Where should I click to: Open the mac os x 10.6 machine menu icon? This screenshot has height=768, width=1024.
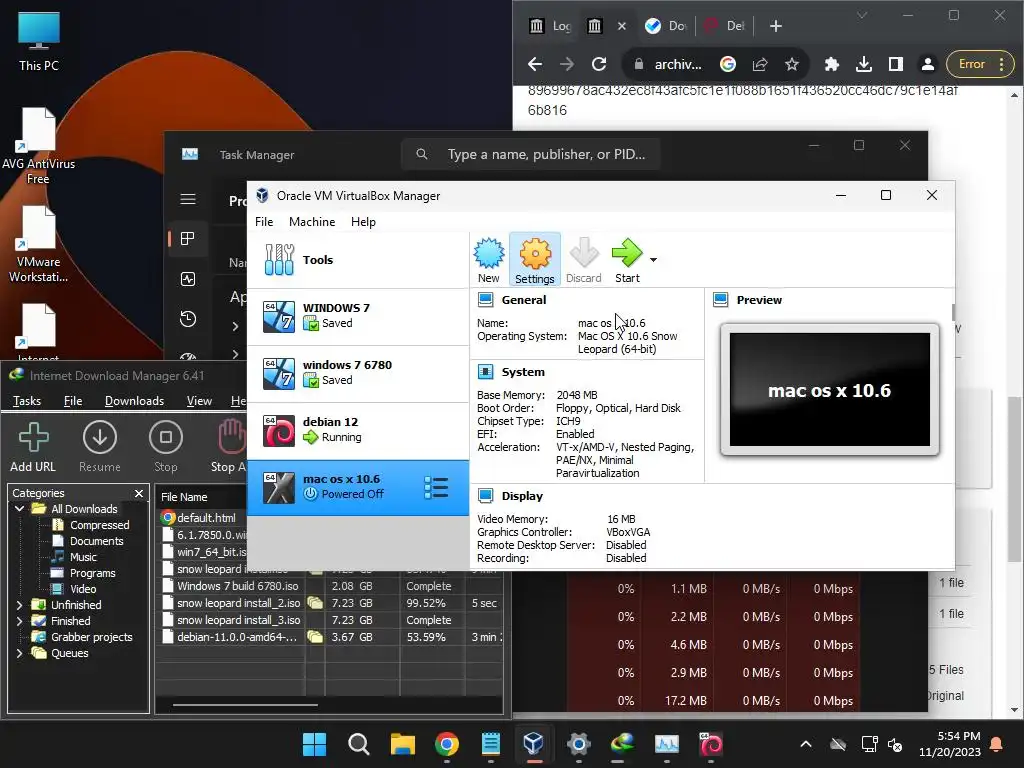[x=436, y=487]
